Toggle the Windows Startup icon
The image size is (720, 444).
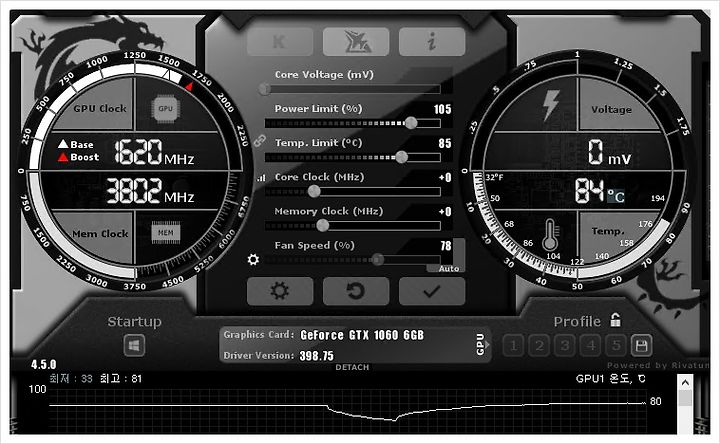coord(134,345)
